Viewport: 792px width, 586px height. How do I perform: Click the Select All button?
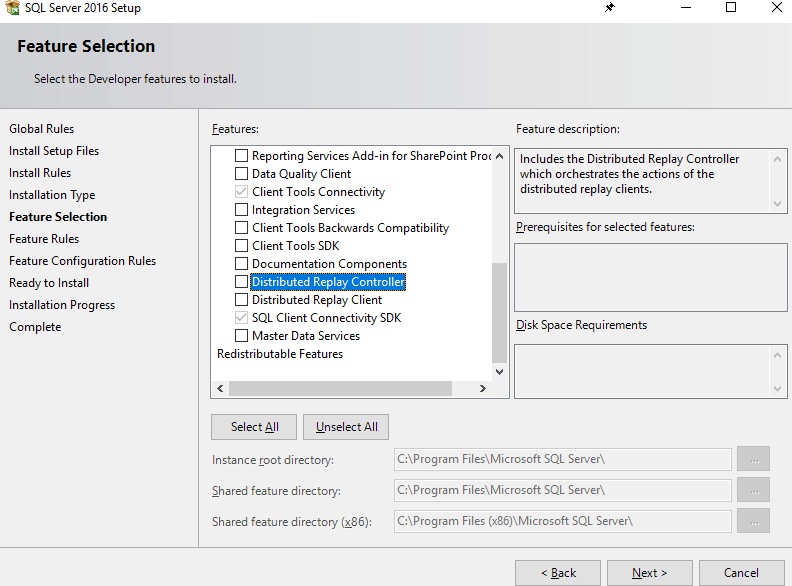(x=255, y=427)
